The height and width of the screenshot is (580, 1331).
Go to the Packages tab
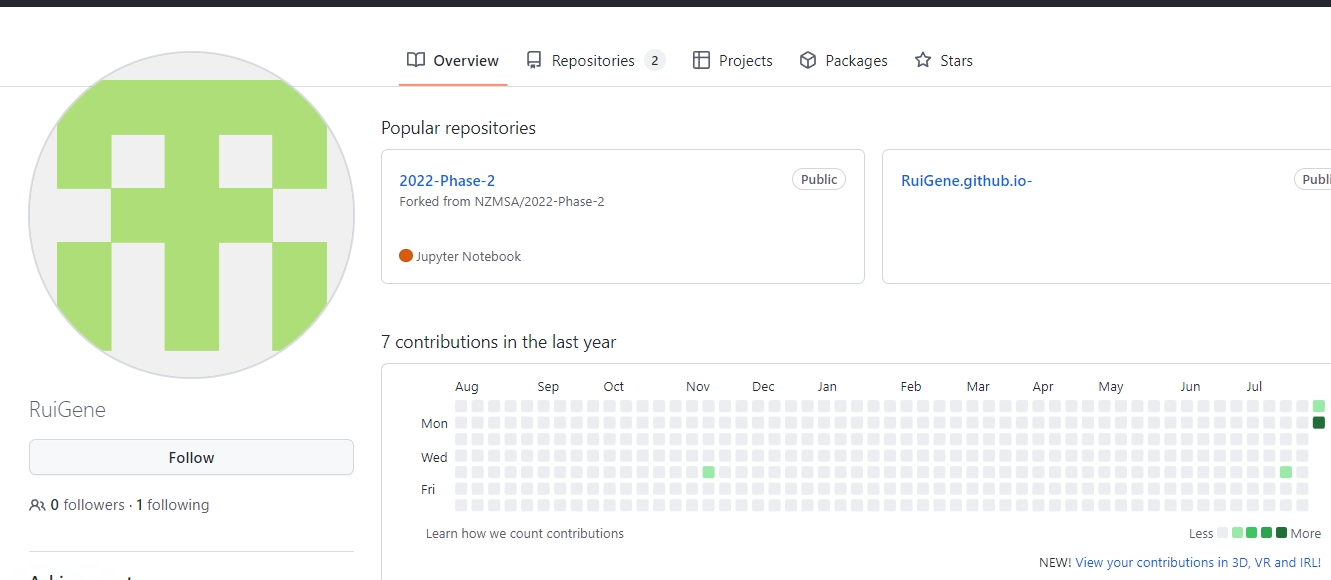843,60
